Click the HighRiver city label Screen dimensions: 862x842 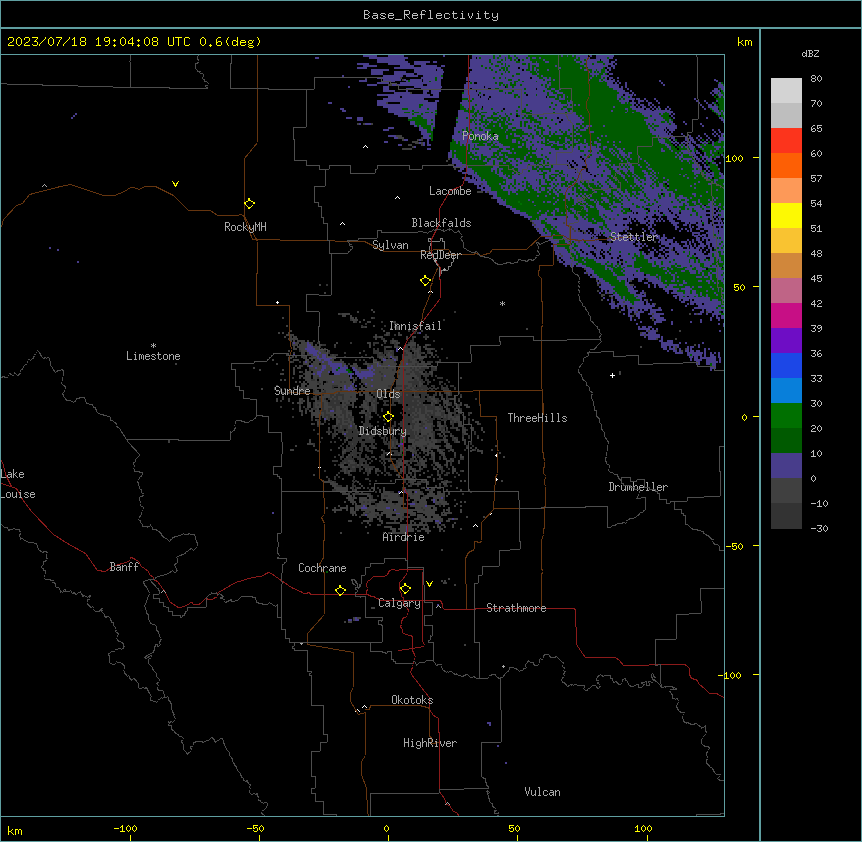tap(430, 743)
